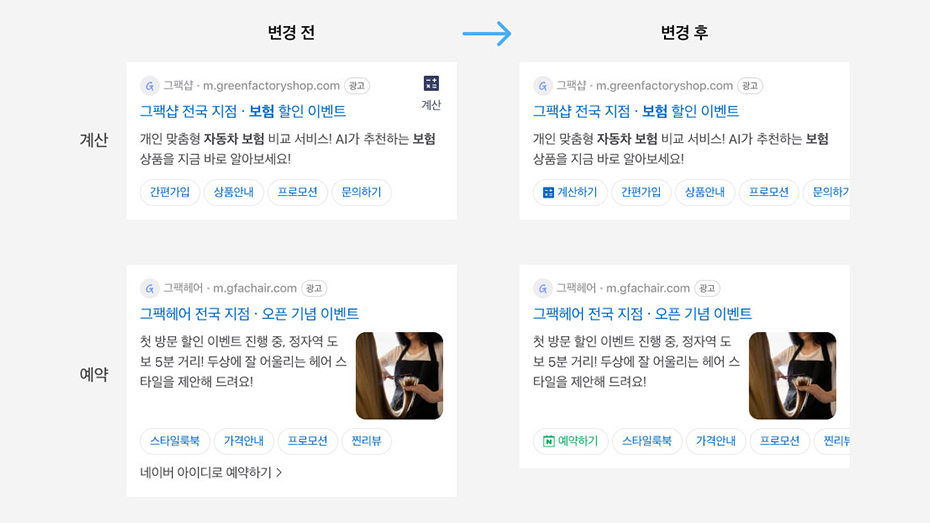Click the hair salon thumbnail in the 변경 후 ad

(792, 375)
